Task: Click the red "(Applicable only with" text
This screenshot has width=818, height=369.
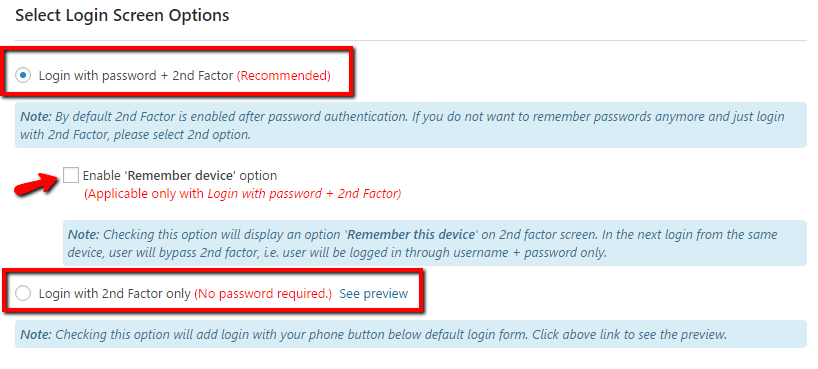Action: (145, 194)
